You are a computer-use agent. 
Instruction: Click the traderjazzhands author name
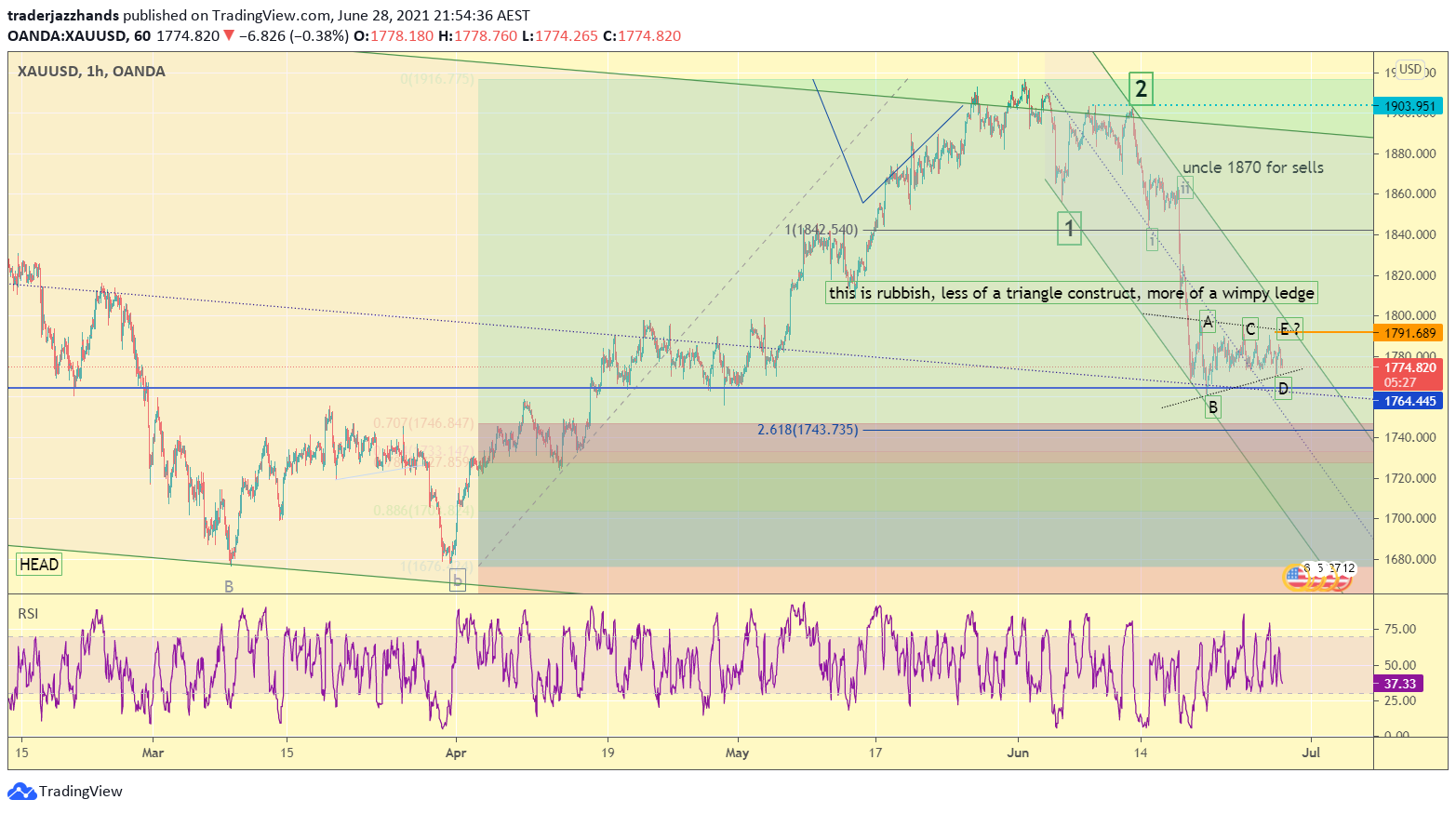[63, 15]
